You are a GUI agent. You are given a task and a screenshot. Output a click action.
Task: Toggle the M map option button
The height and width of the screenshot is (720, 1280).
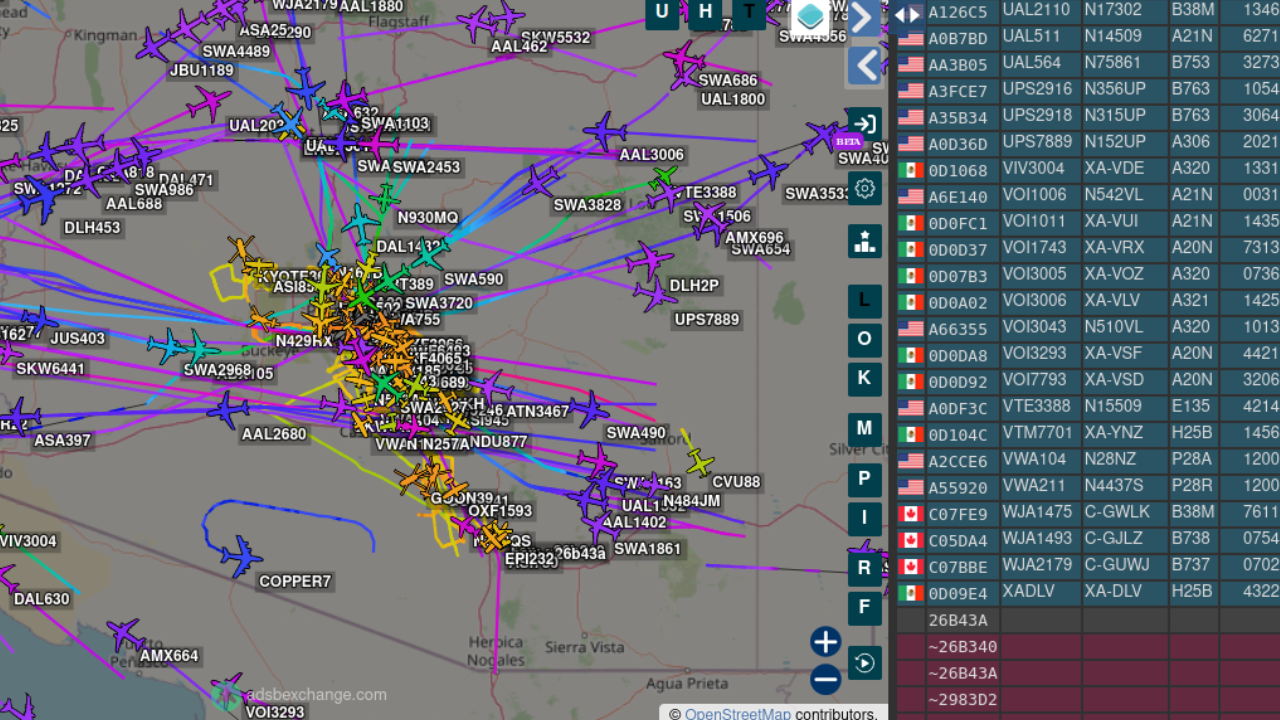[x=865, y=429]
